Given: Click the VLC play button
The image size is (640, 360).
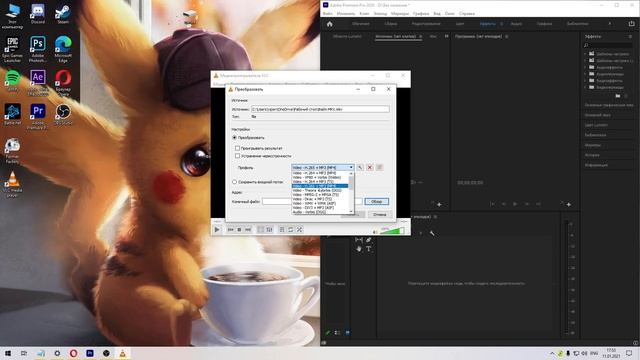Looking at the screenshot, I should pyautogui.click(x=217, y=230).
